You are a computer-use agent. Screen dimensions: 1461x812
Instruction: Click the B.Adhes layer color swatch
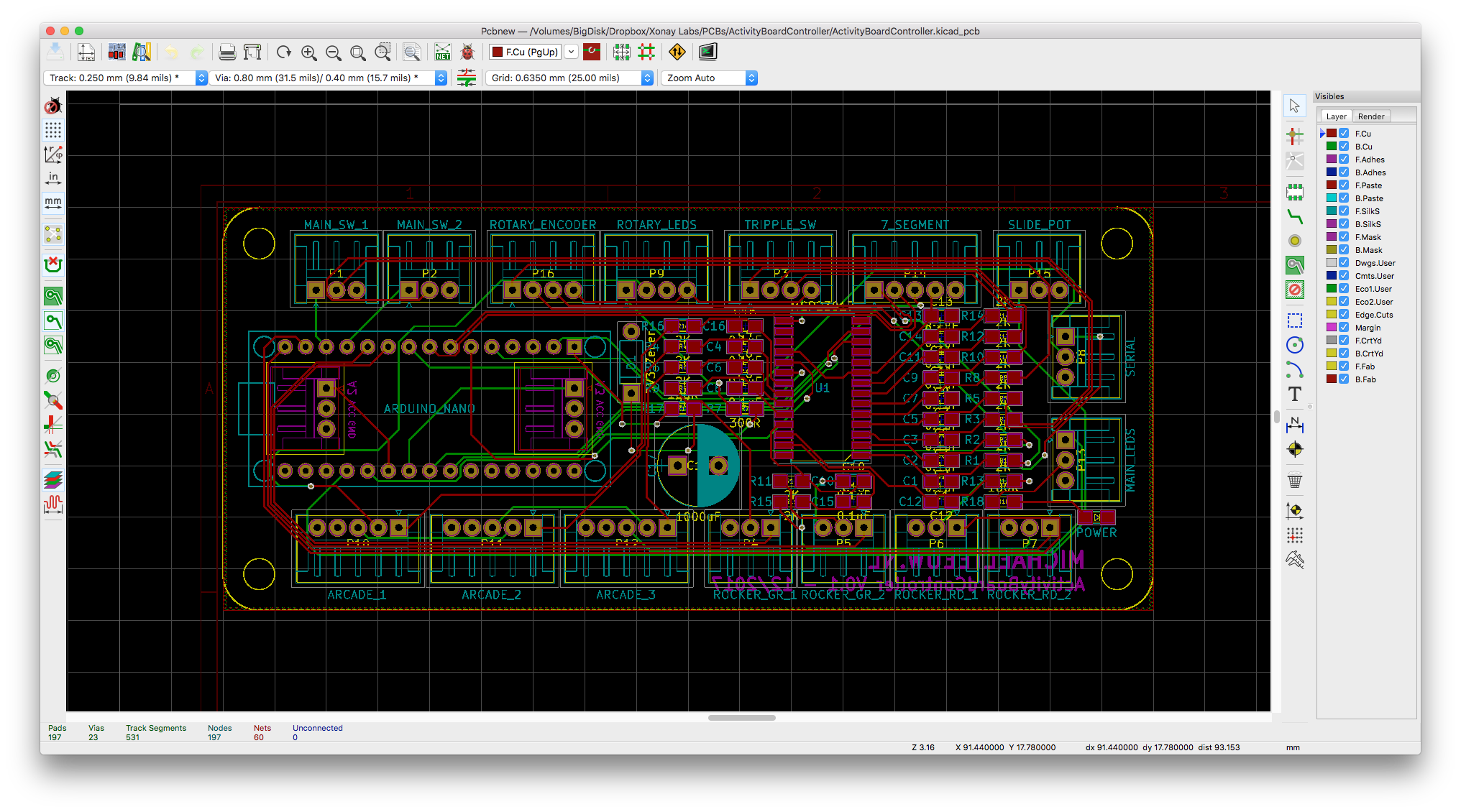[x=1332, y=172]
